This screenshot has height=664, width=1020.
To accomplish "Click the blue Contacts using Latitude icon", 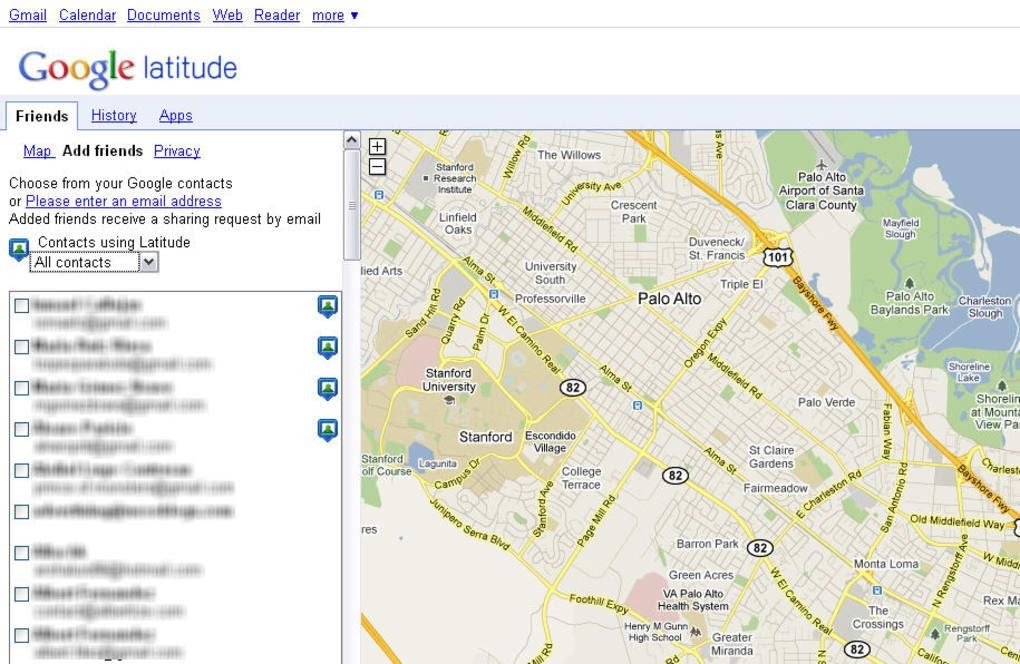I will click(x=20, y=247).
